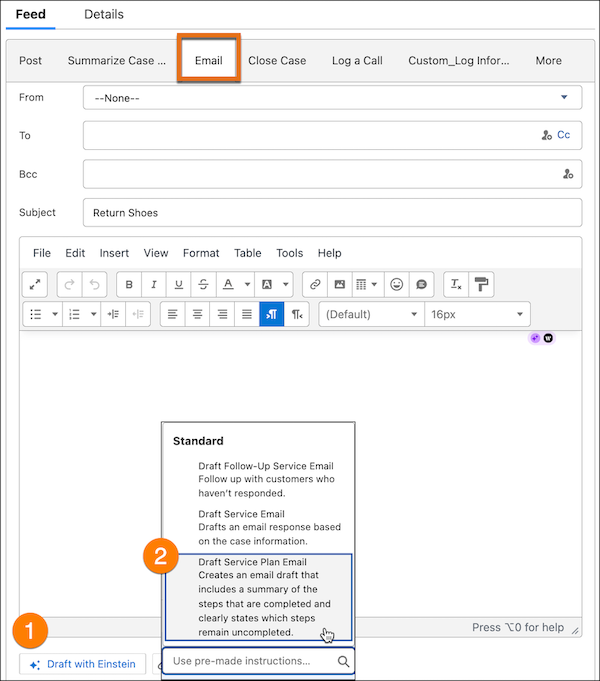Click the insert image icon

coord(340,284)
